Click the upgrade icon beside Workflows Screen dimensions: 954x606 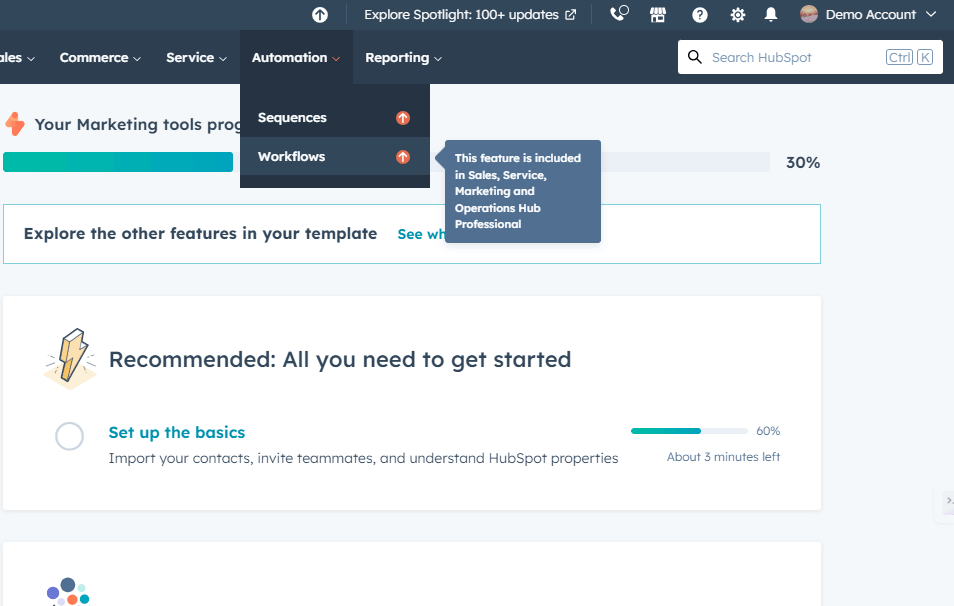(403, 157)
